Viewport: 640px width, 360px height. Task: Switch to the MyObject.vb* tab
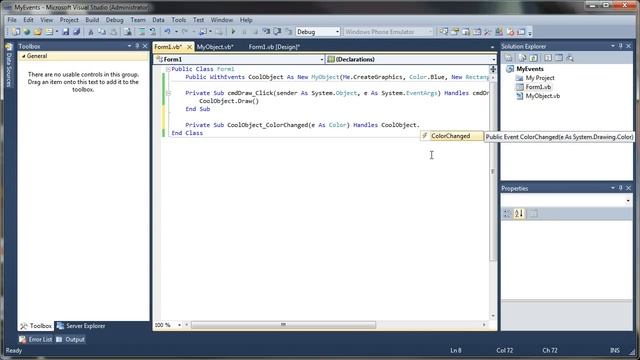coord(215,47)
